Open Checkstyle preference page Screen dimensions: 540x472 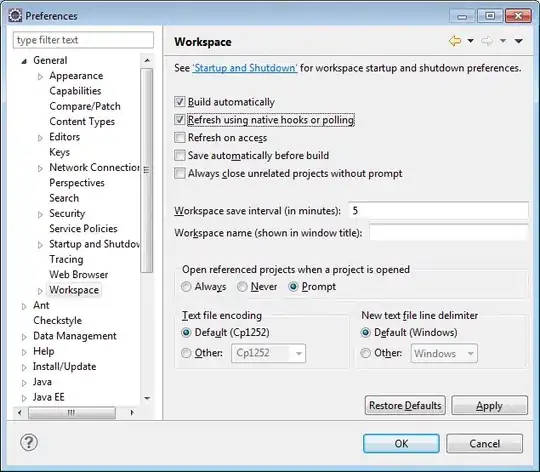(58, 321)
